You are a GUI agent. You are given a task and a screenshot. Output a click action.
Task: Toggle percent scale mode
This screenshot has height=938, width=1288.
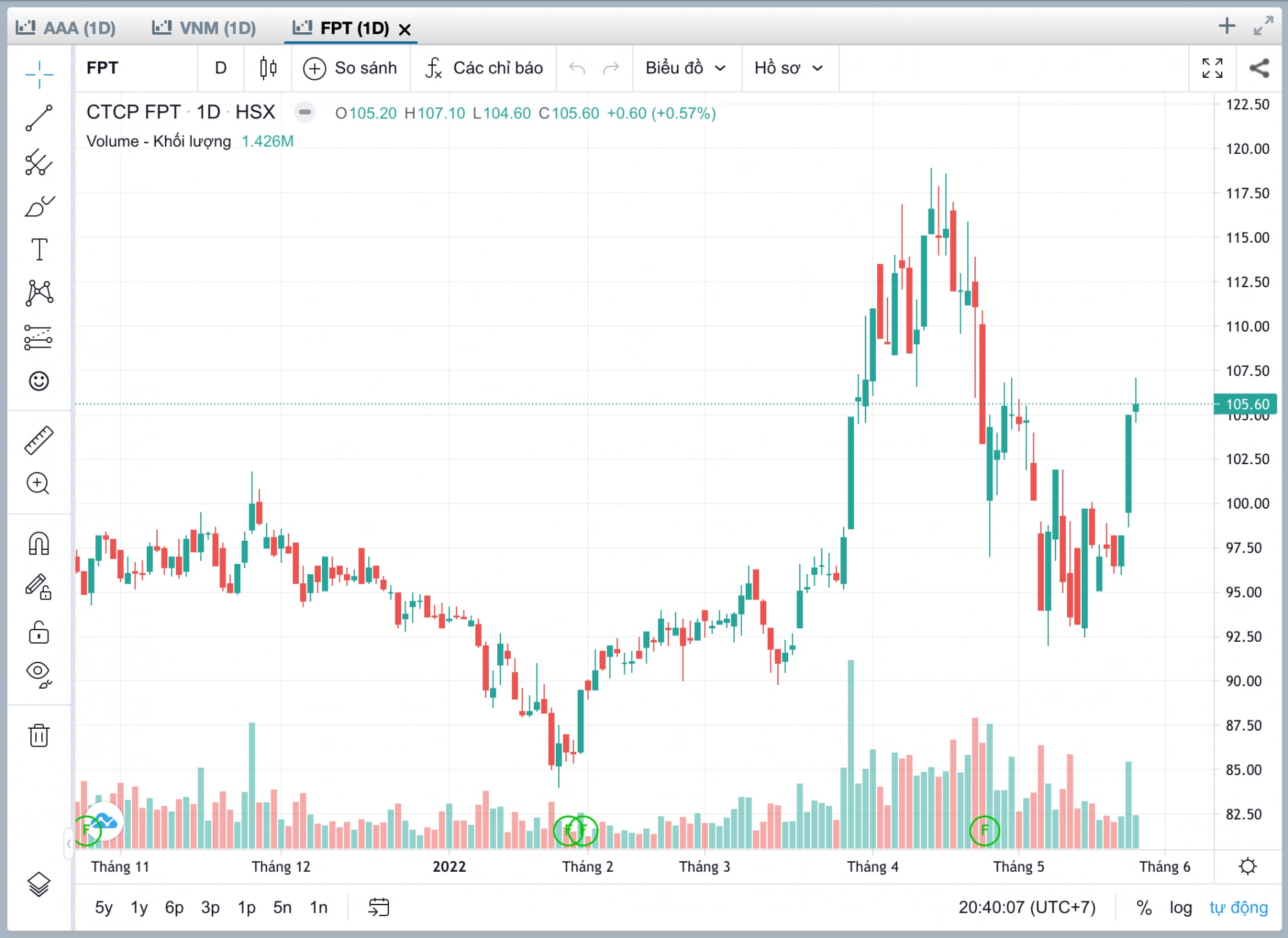point(1144,907)
